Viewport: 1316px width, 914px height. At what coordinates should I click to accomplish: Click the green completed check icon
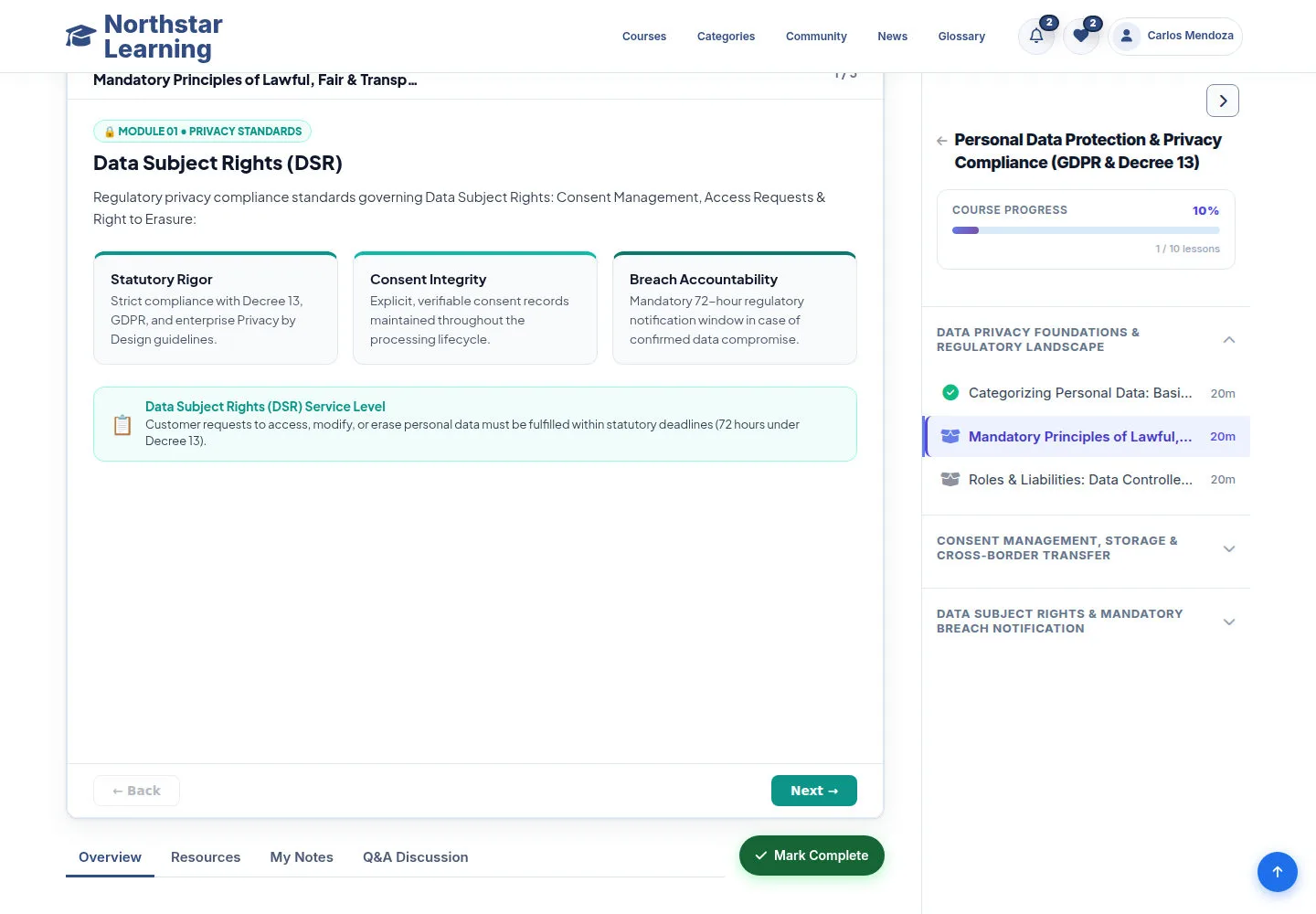point(950,393)
